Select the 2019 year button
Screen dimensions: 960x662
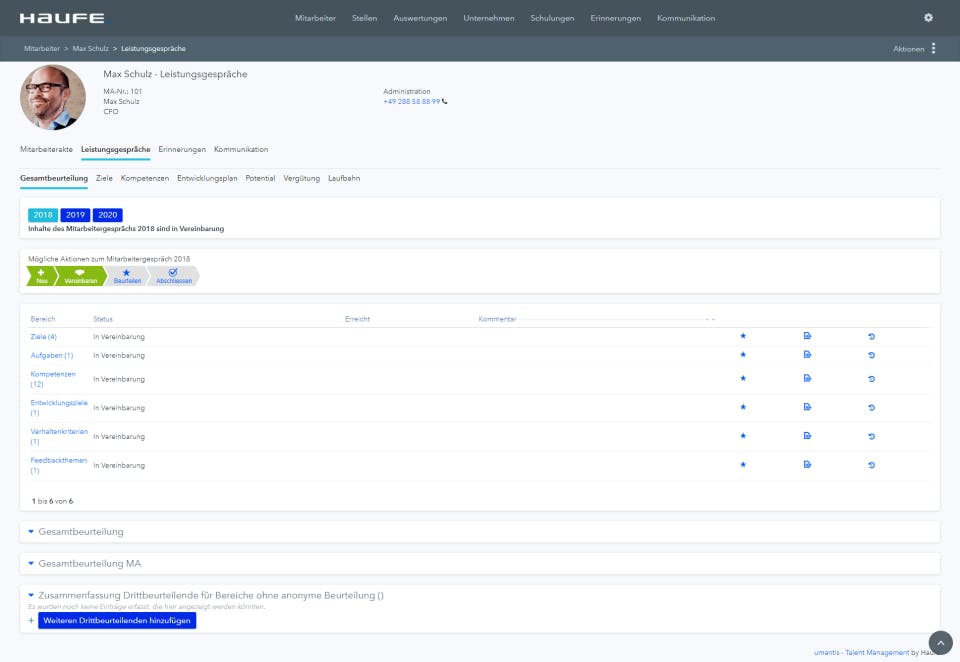pyautogui.click(x=75, y=215)
